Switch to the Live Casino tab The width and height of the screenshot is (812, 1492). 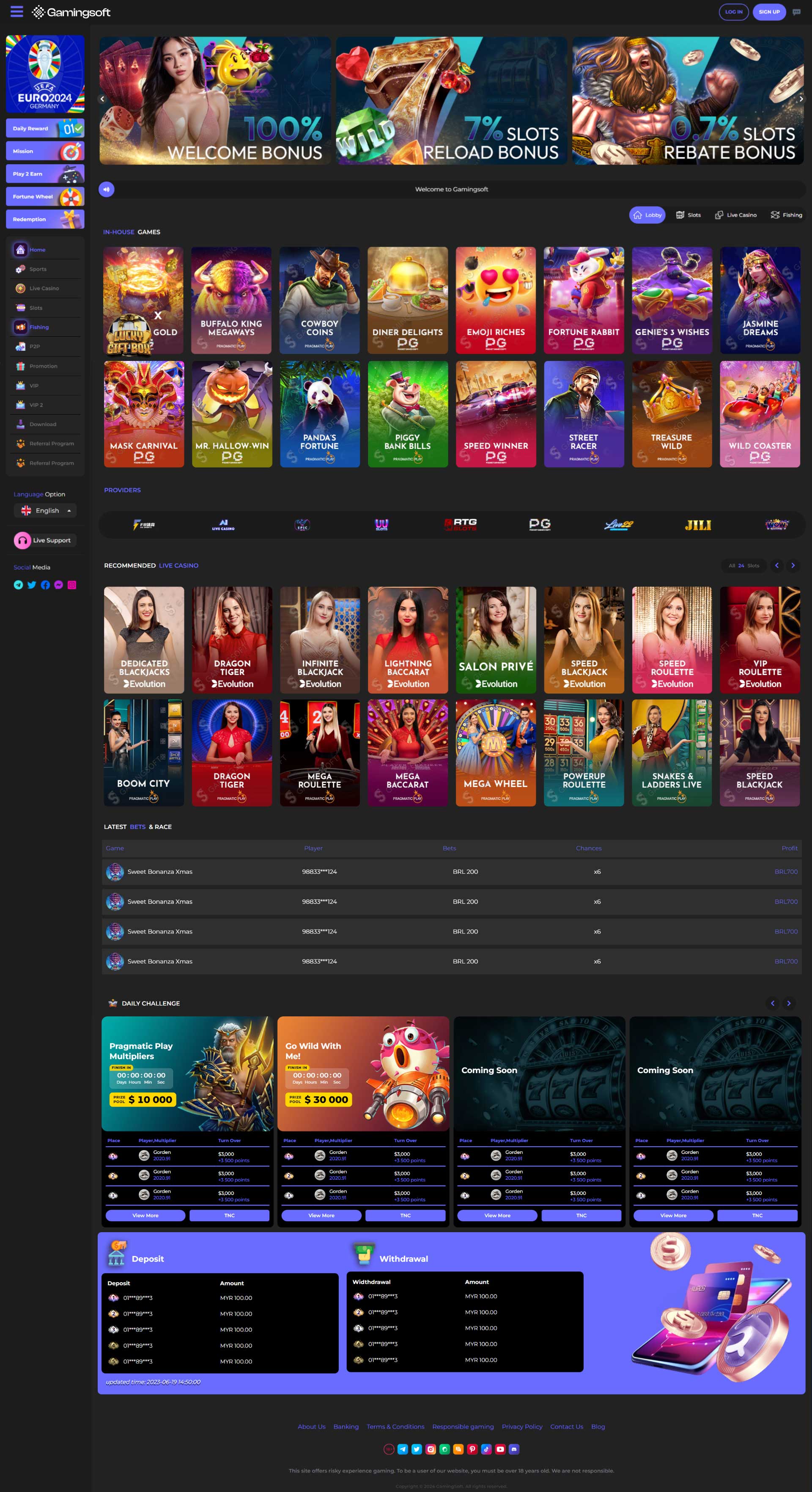coord(735,215)
